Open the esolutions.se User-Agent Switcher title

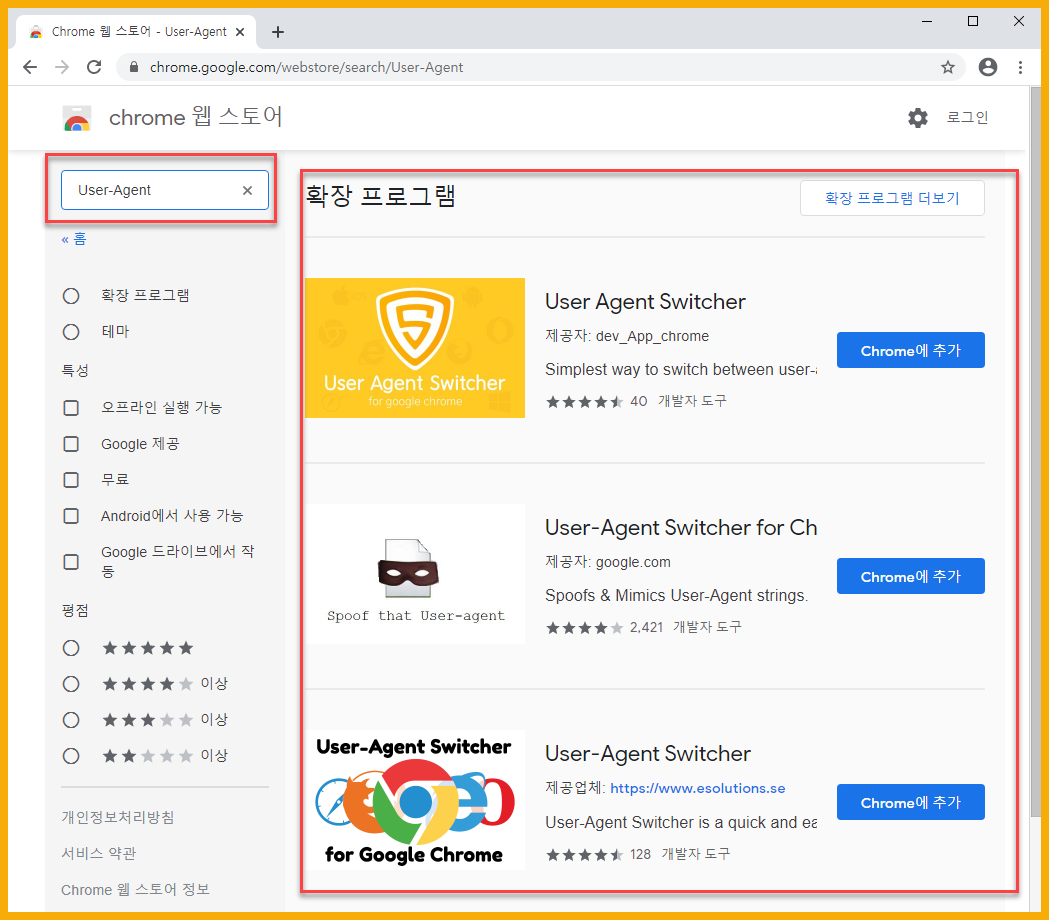(648, 754)
